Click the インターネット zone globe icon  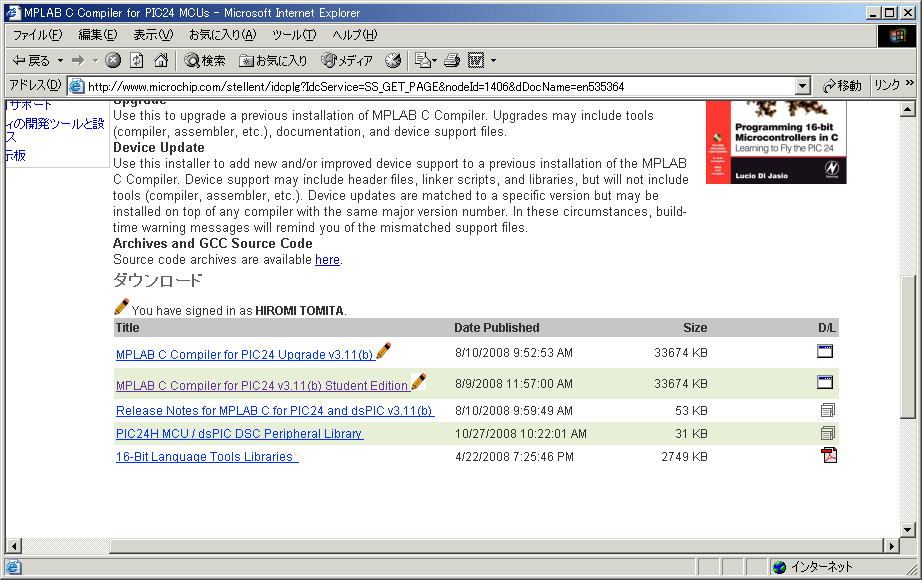tap(780, 567)
